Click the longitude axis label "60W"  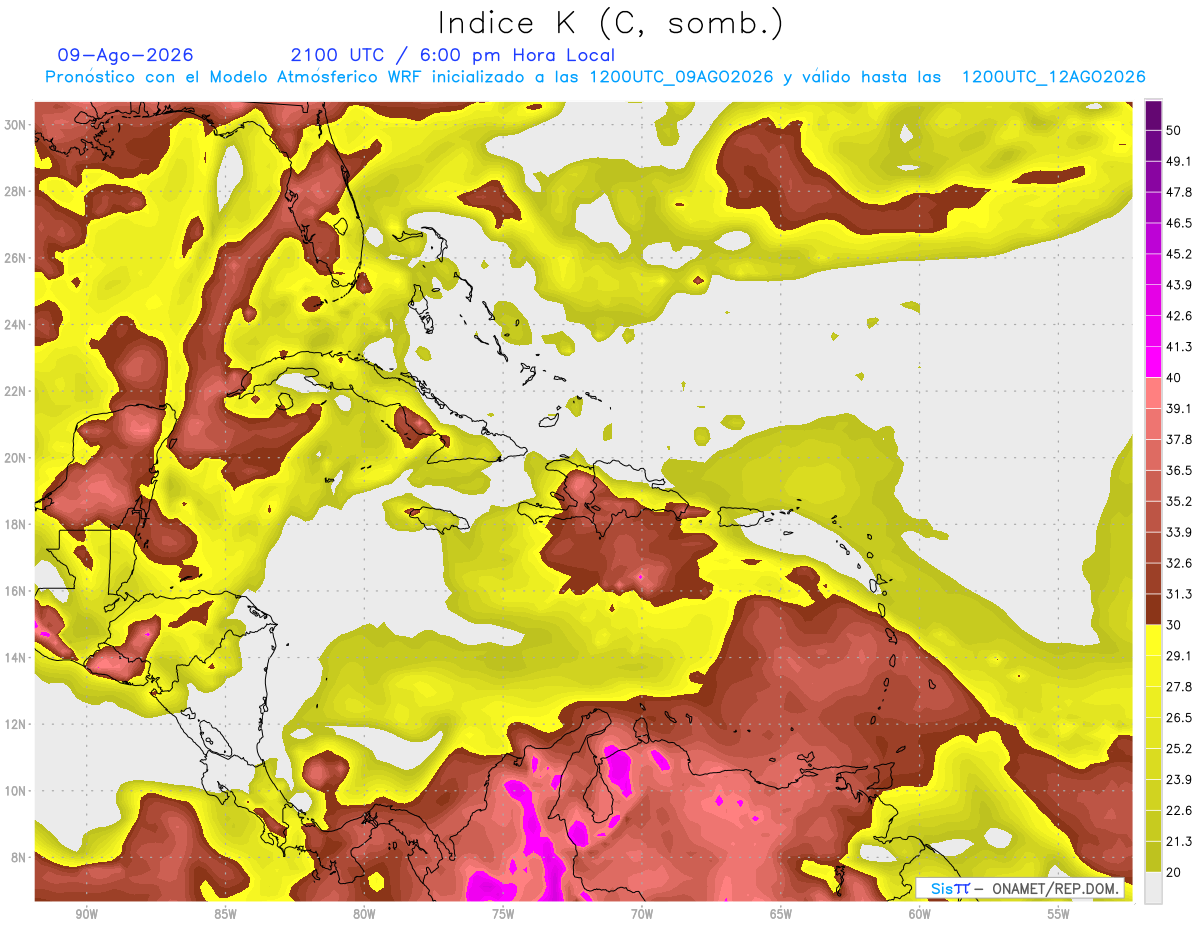pyautogui.click(x=920, y=914)
